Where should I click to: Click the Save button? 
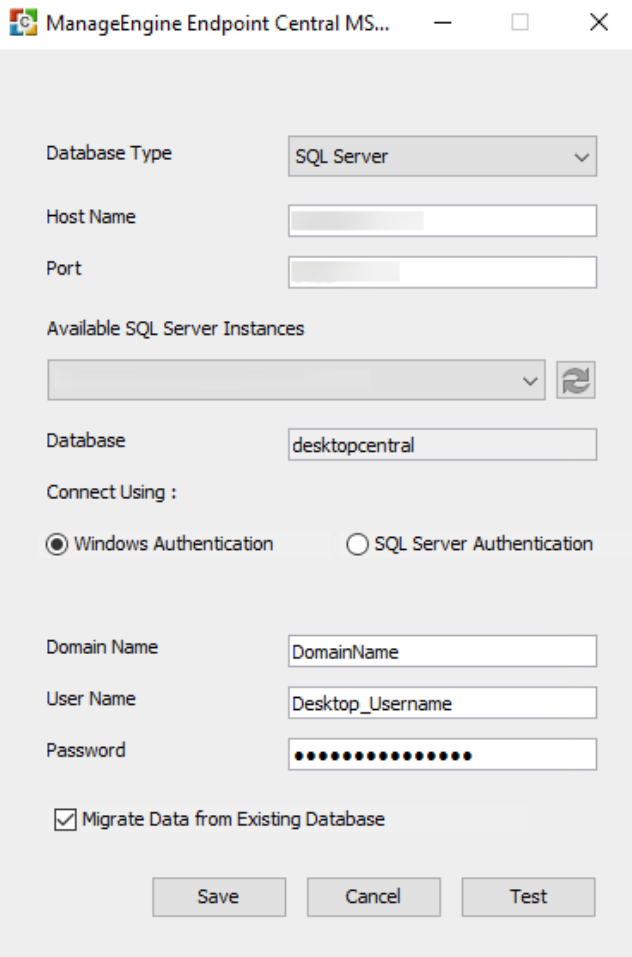(218, 896)
